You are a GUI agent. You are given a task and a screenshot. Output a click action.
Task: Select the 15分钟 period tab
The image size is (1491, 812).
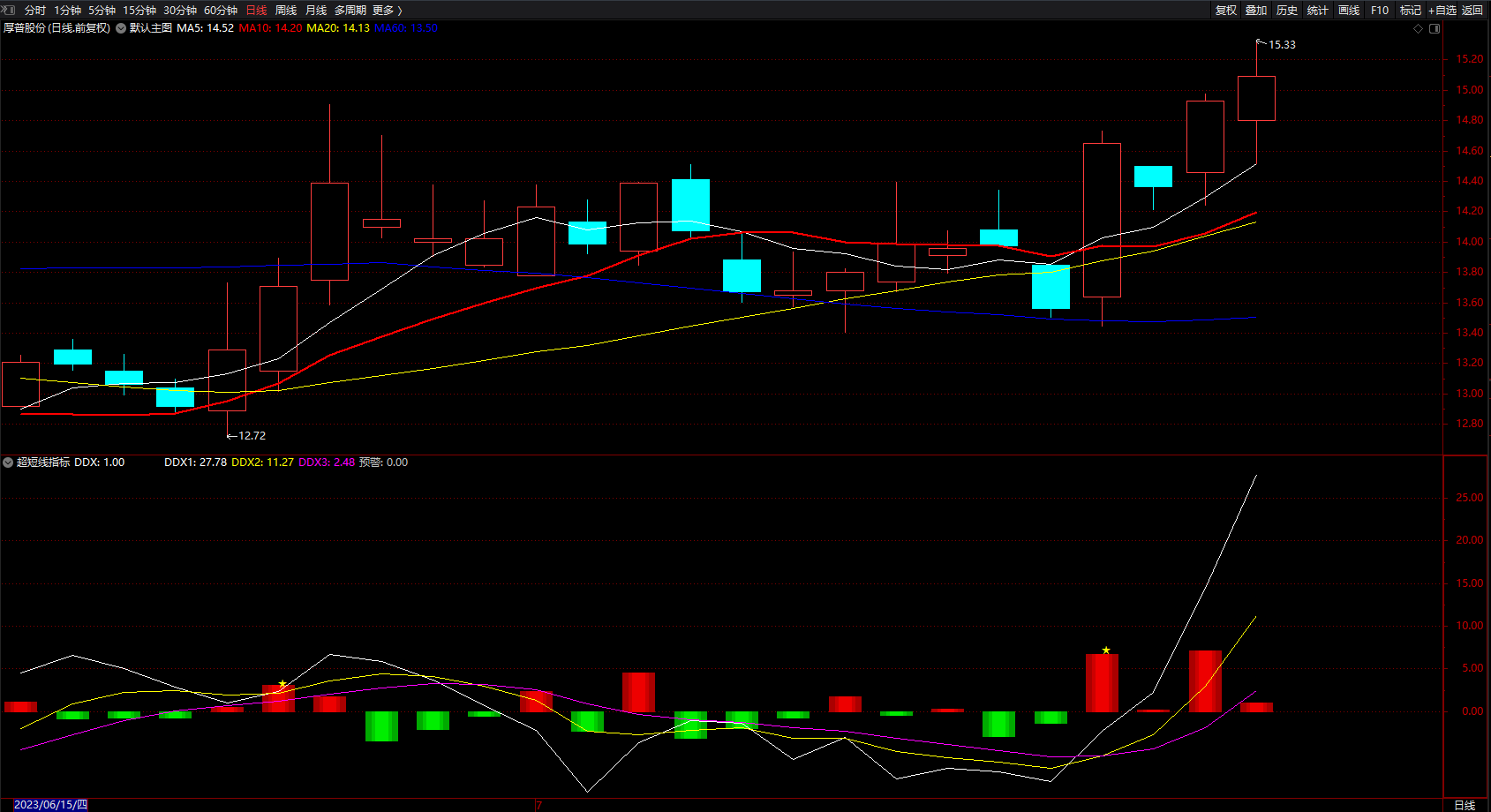point(139,11)
